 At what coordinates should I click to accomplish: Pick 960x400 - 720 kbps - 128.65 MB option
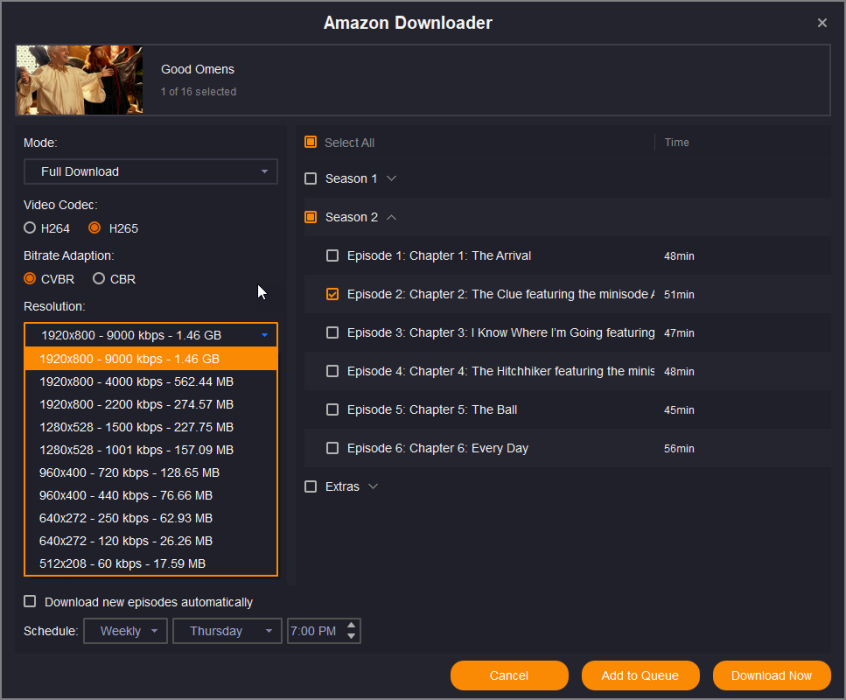point(151,473)
